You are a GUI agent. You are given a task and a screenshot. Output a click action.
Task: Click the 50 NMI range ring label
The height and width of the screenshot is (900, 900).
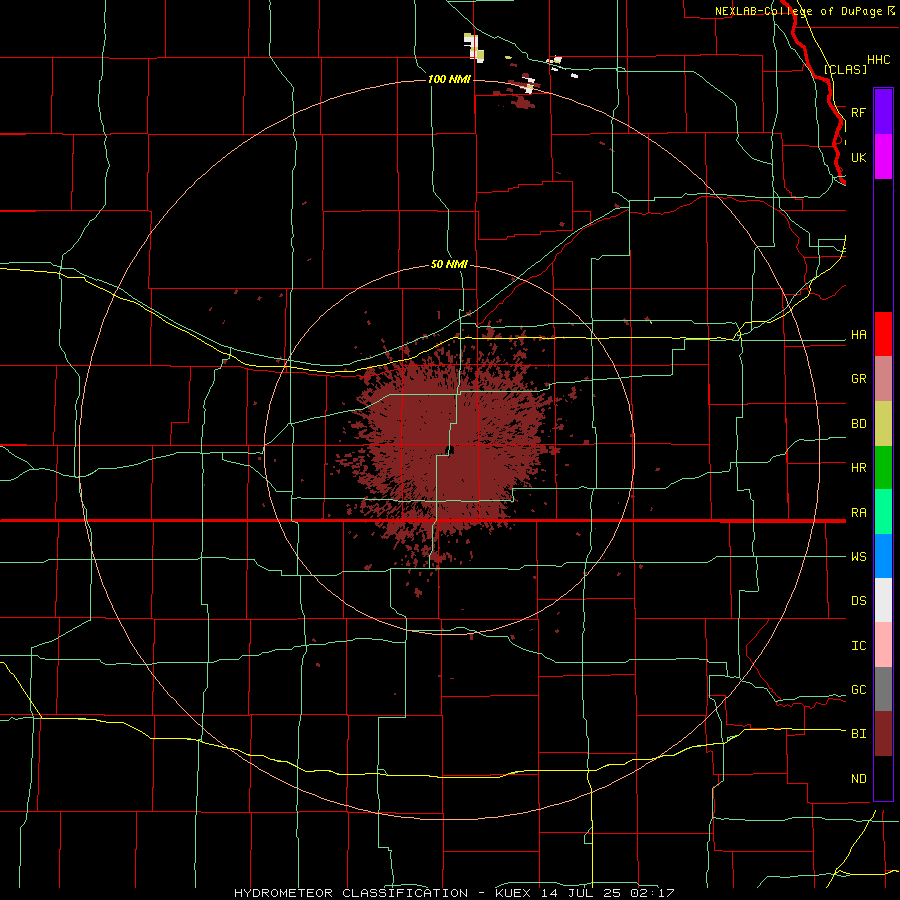click(449, 264)
